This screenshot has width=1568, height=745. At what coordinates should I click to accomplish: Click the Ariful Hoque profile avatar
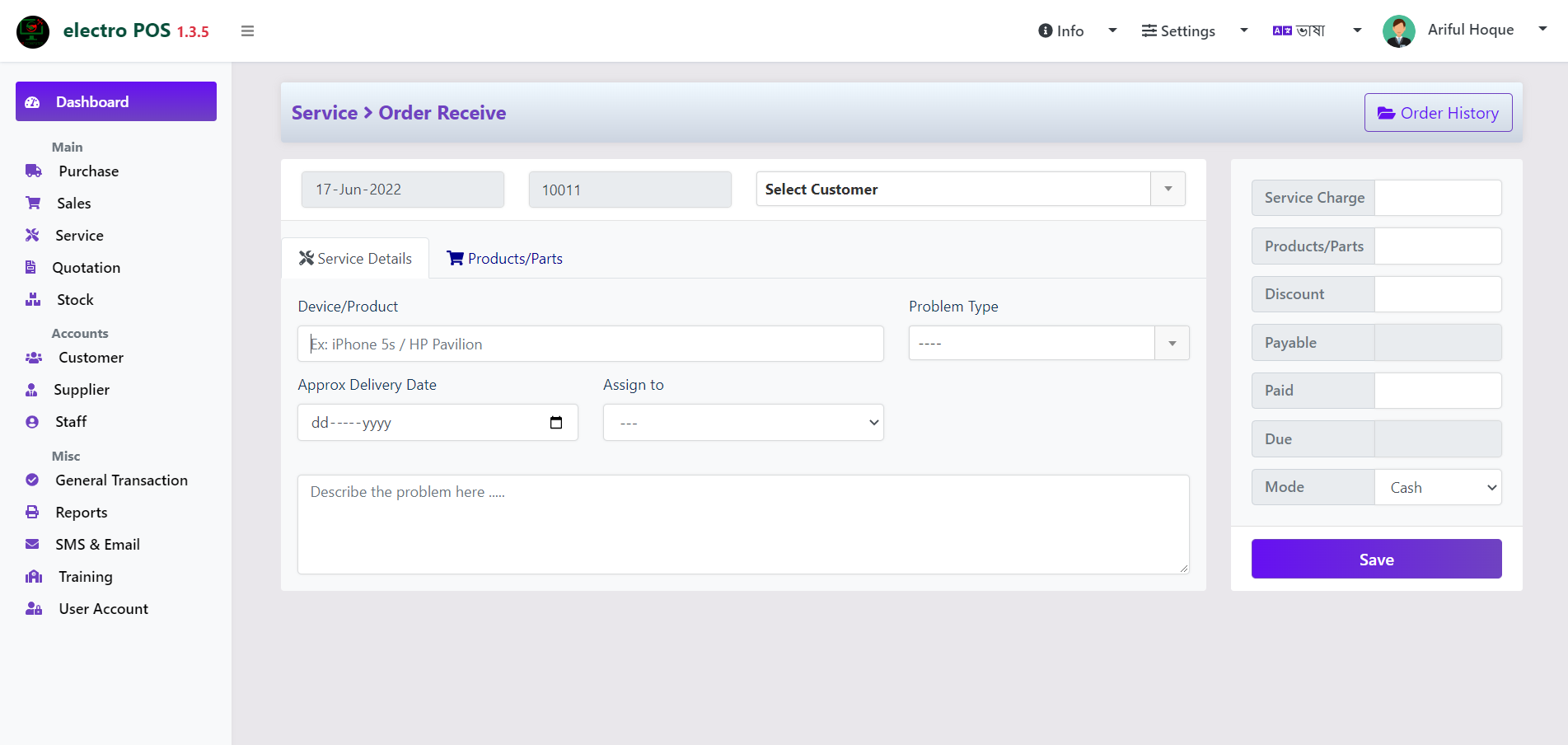pos(1398,31)
